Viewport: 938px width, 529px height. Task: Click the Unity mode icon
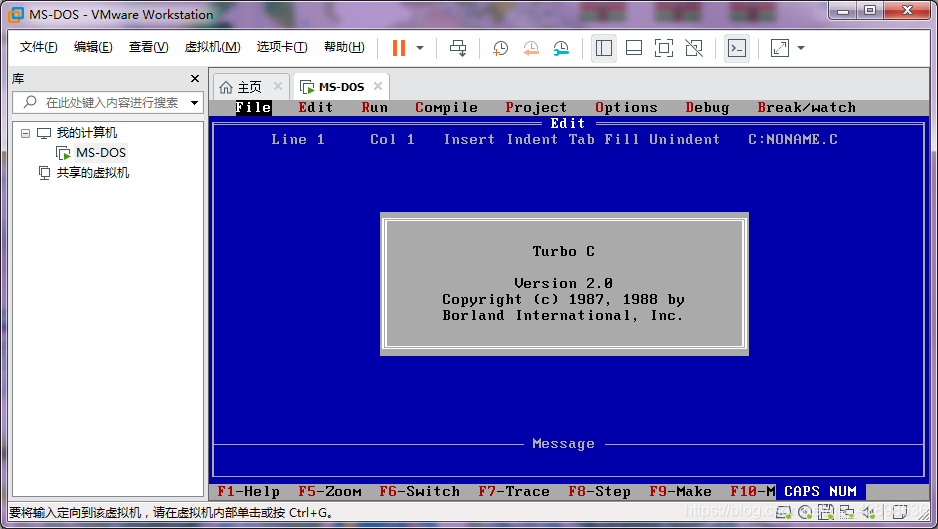click(694, 48)
